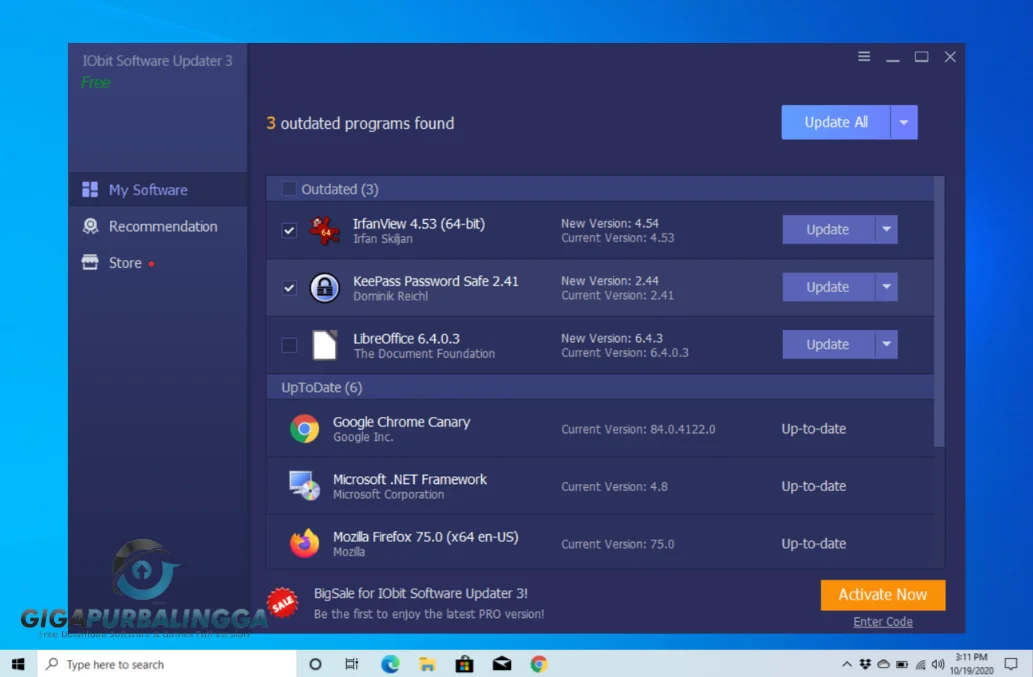Open the hamburger menu at top right
1033x677 pixels.
(x=863, y=57)
